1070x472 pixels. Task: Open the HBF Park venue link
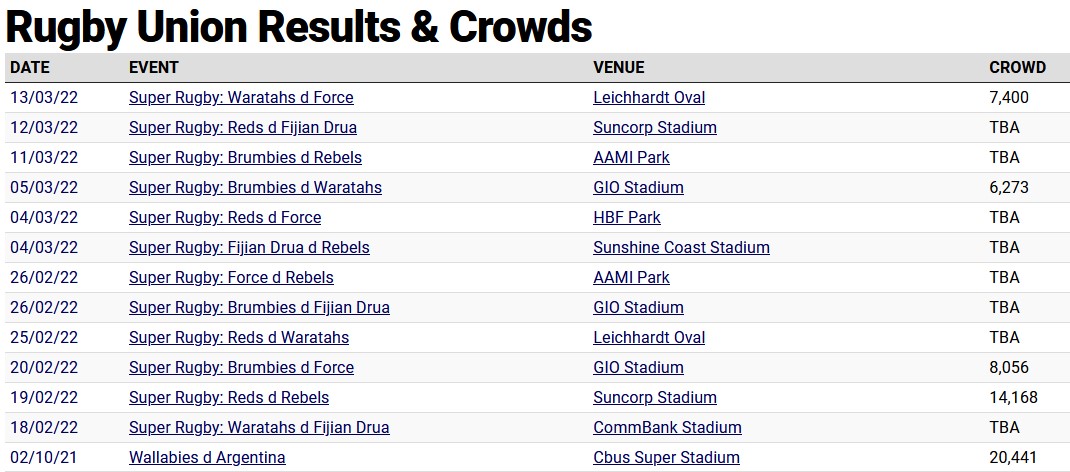pyautogui.click(x=627, y=218)
